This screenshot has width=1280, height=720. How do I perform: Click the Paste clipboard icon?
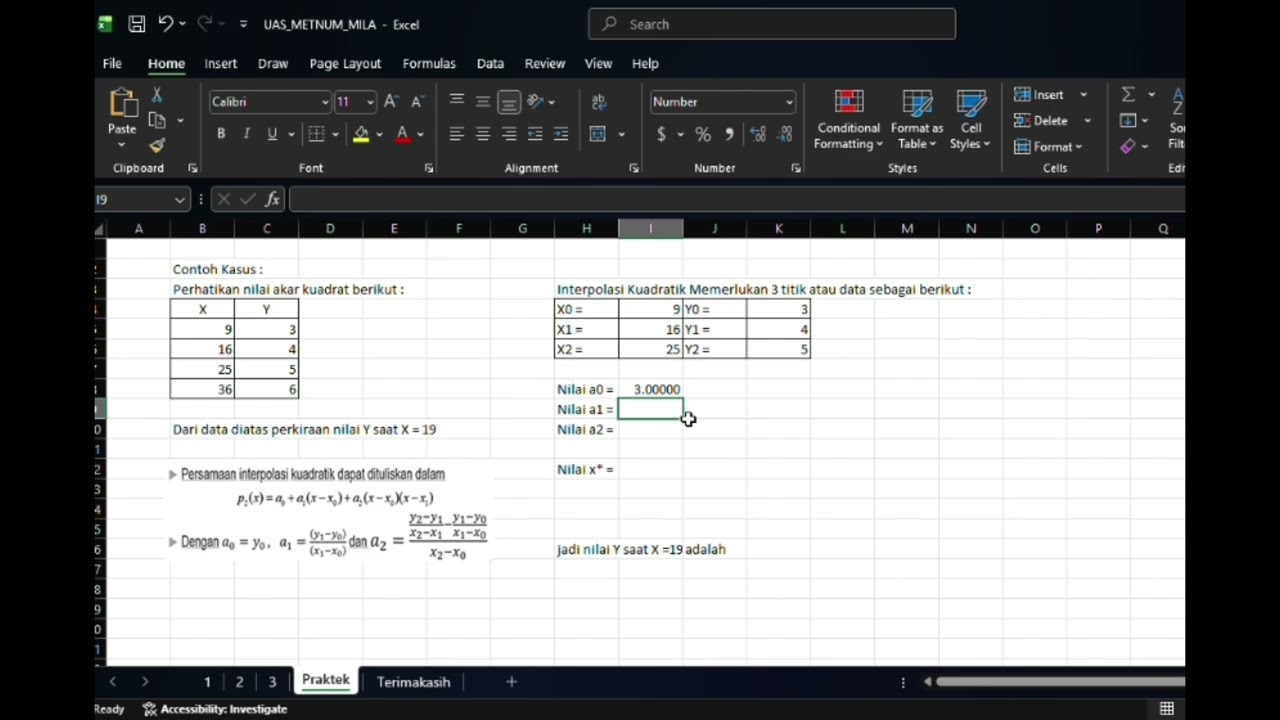[122, 103]
